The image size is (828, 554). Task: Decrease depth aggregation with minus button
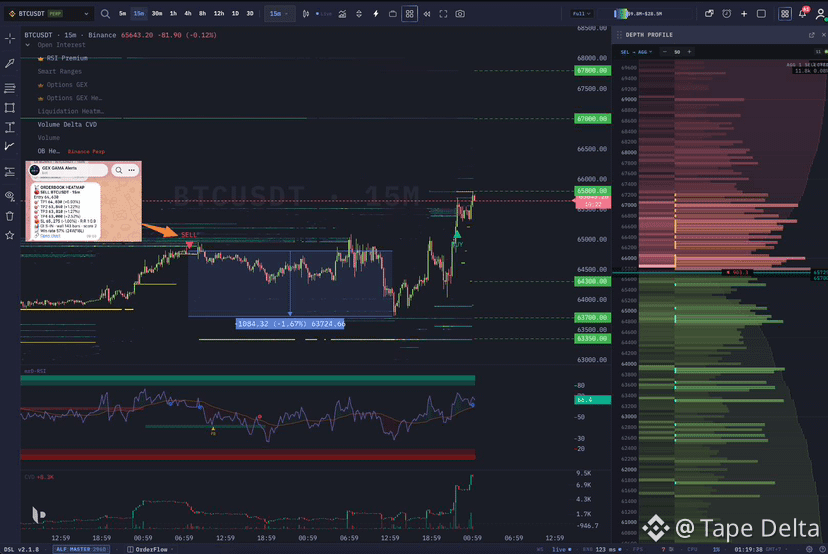pyautogui.click(x=665, y=52)
